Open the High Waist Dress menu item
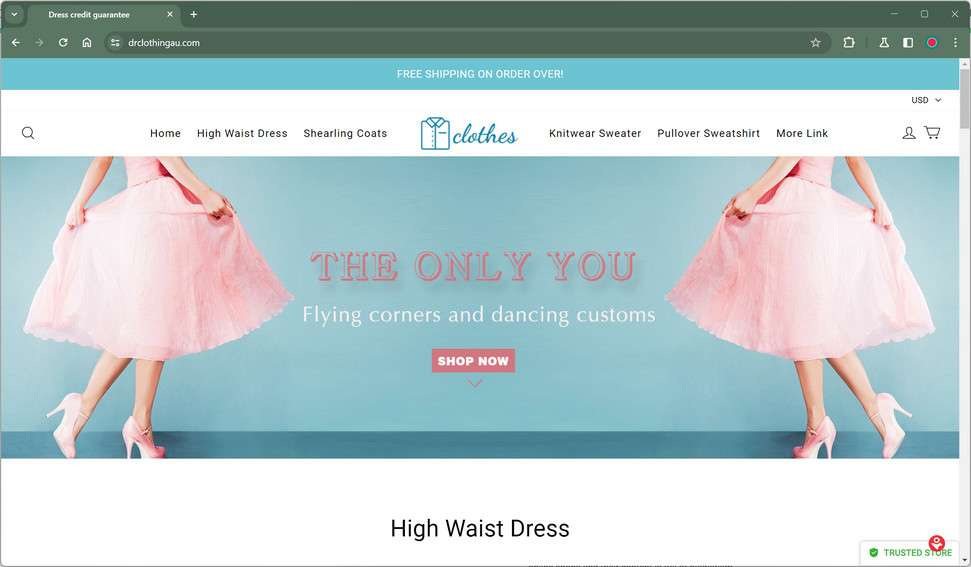This screenshot has height=567, width=971. click(242, 133)
